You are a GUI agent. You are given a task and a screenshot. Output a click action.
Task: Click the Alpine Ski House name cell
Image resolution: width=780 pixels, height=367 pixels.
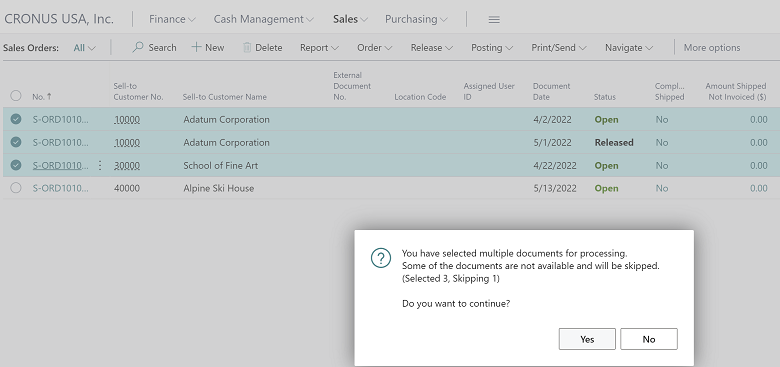coord(218,188)
